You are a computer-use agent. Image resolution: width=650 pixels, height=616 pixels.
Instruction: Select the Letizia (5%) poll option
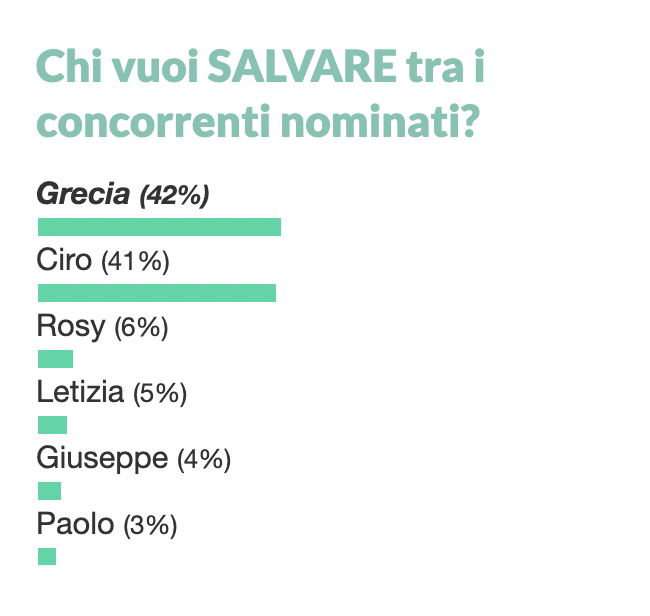point(112,393)
